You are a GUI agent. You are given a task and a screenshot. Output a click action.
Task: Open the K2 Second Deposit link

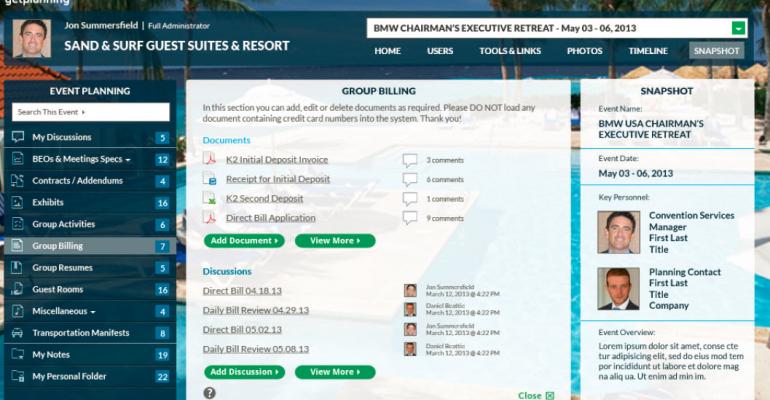click(x=265, y=198)
